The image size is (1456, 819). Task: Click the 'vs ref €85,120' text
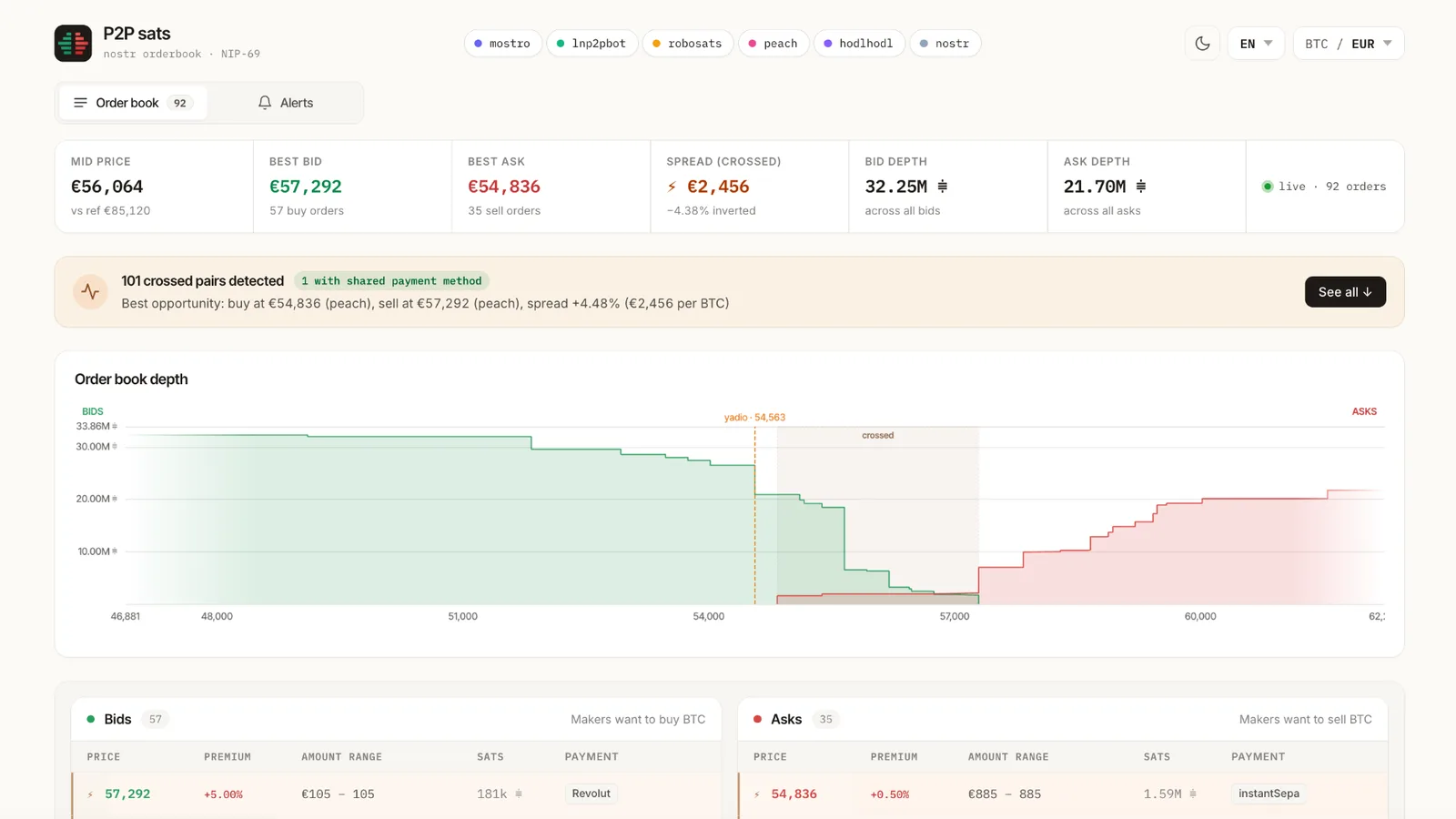click(x=111, y=211)
